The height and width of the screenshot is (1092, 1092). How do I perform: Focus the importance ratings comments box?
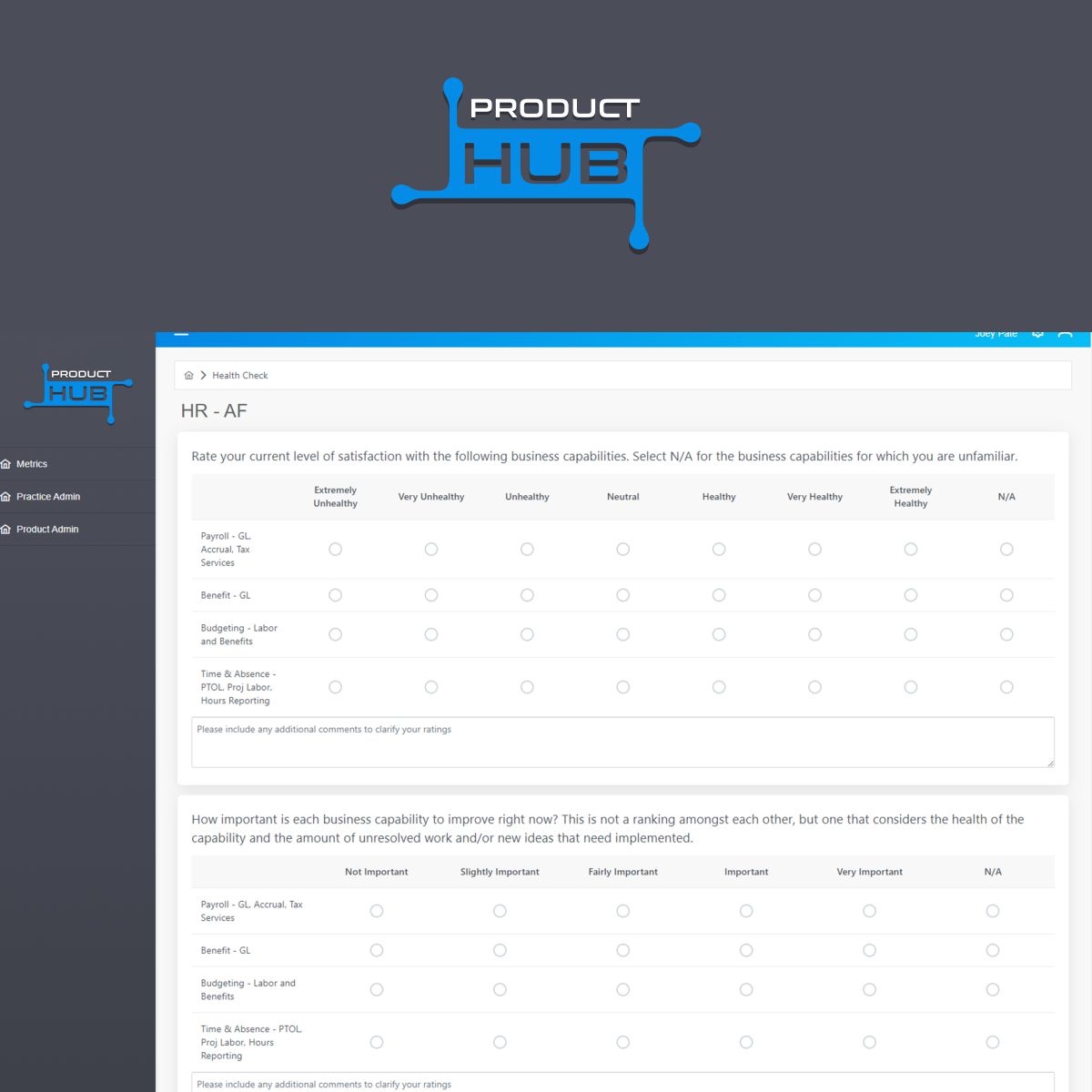622,1082
